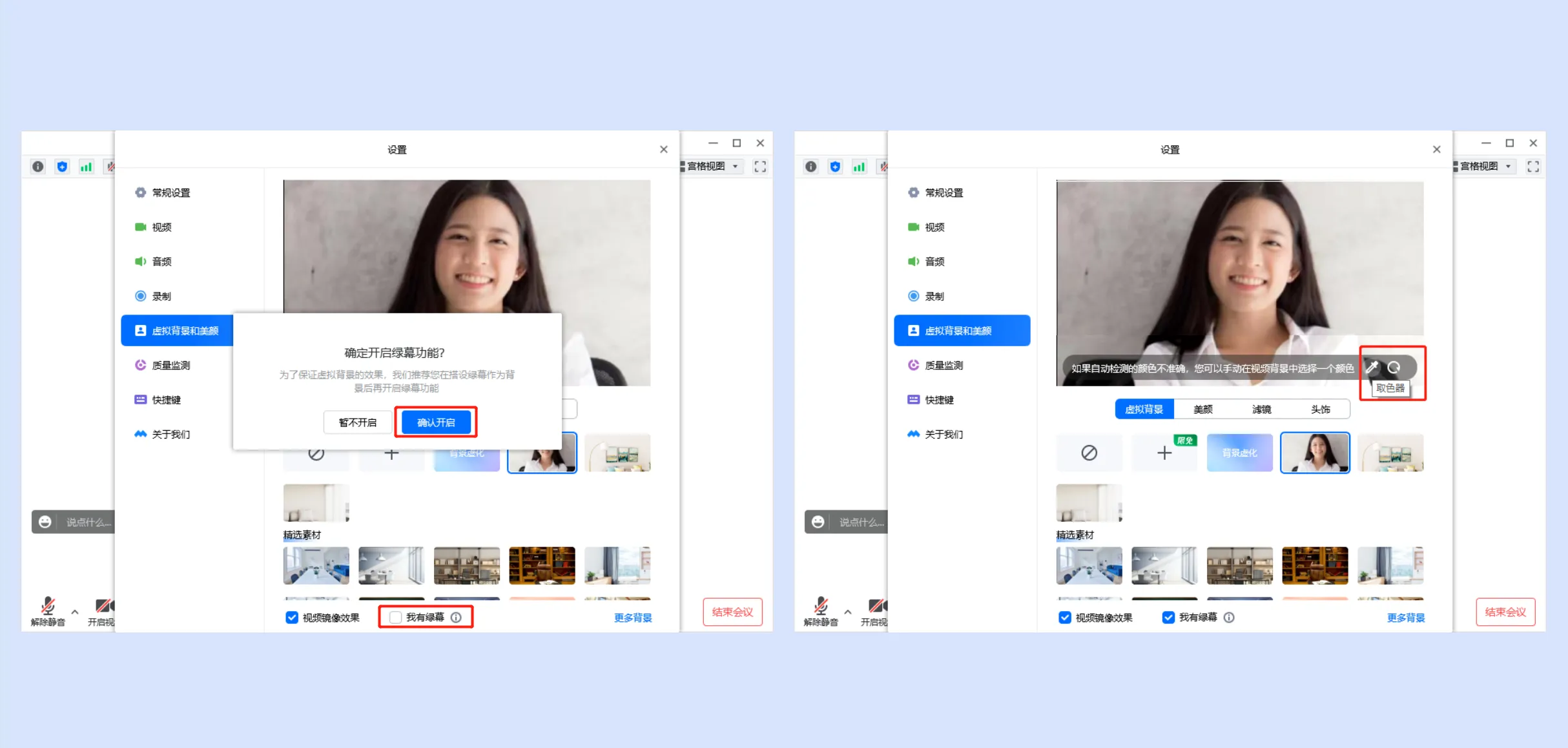This screenshot has width=1568, height=748.
Task: Click the meeting info icon in left window
Action: coord(38,167)
